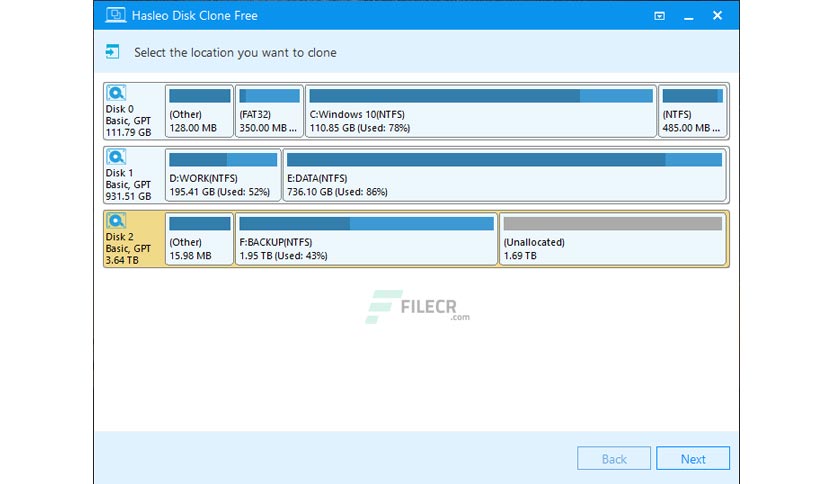Select the D:WORK NTFS partition

[x=223, y=175]
